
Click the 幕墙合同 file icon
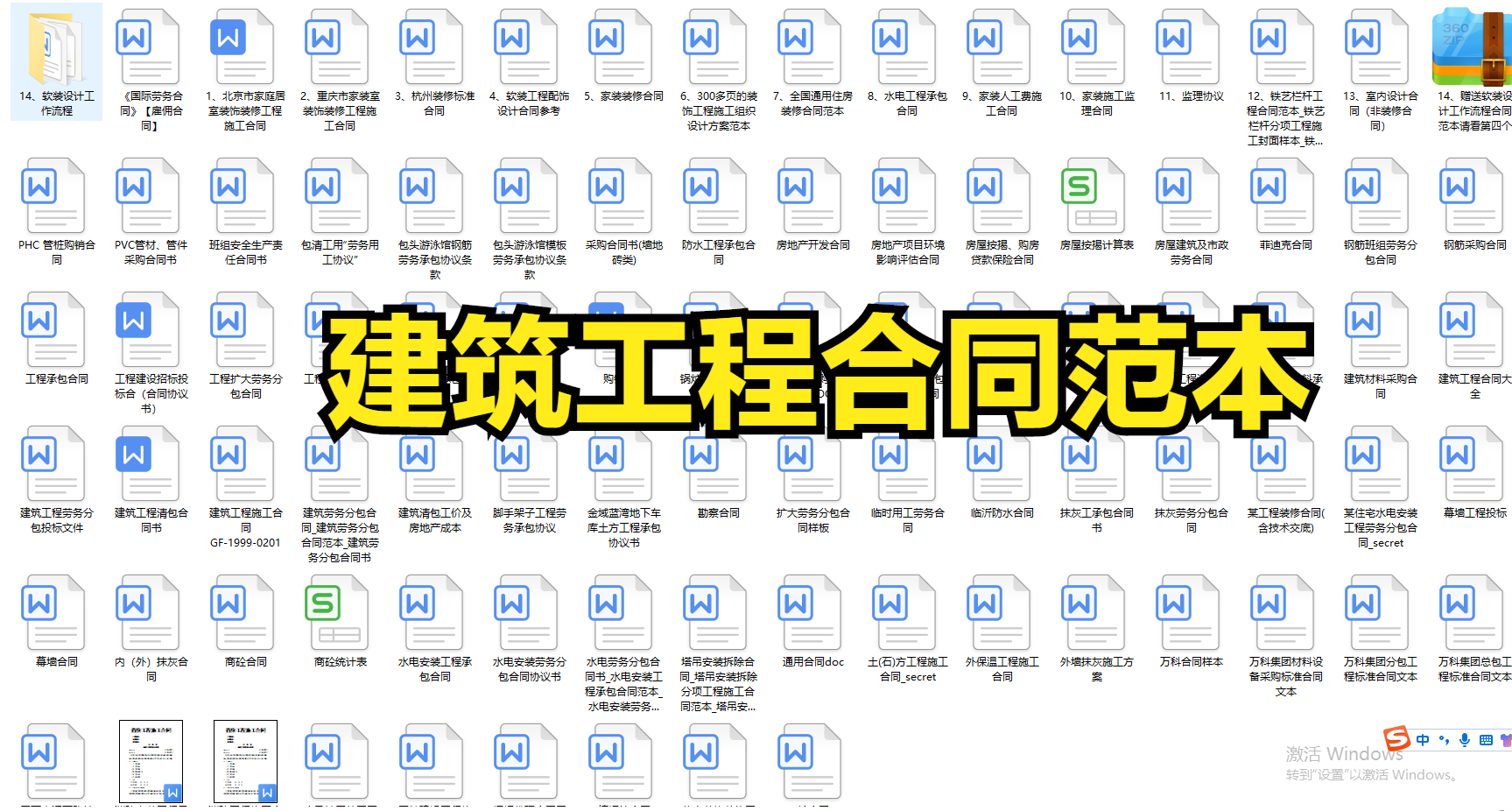coord(53,613)
